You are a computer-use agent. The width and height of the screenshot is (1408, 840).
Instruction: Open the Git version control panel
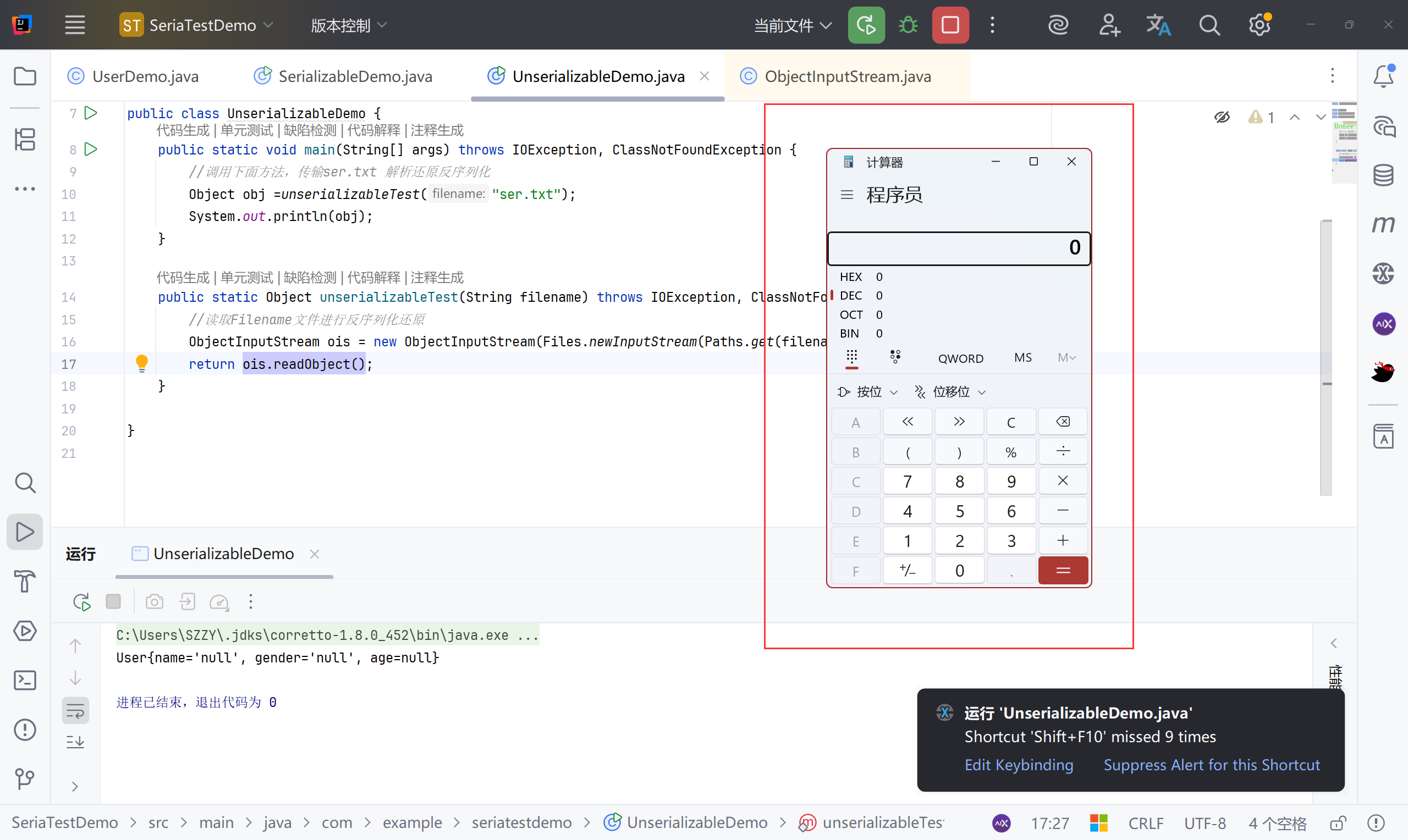click(x=24, y=778)
